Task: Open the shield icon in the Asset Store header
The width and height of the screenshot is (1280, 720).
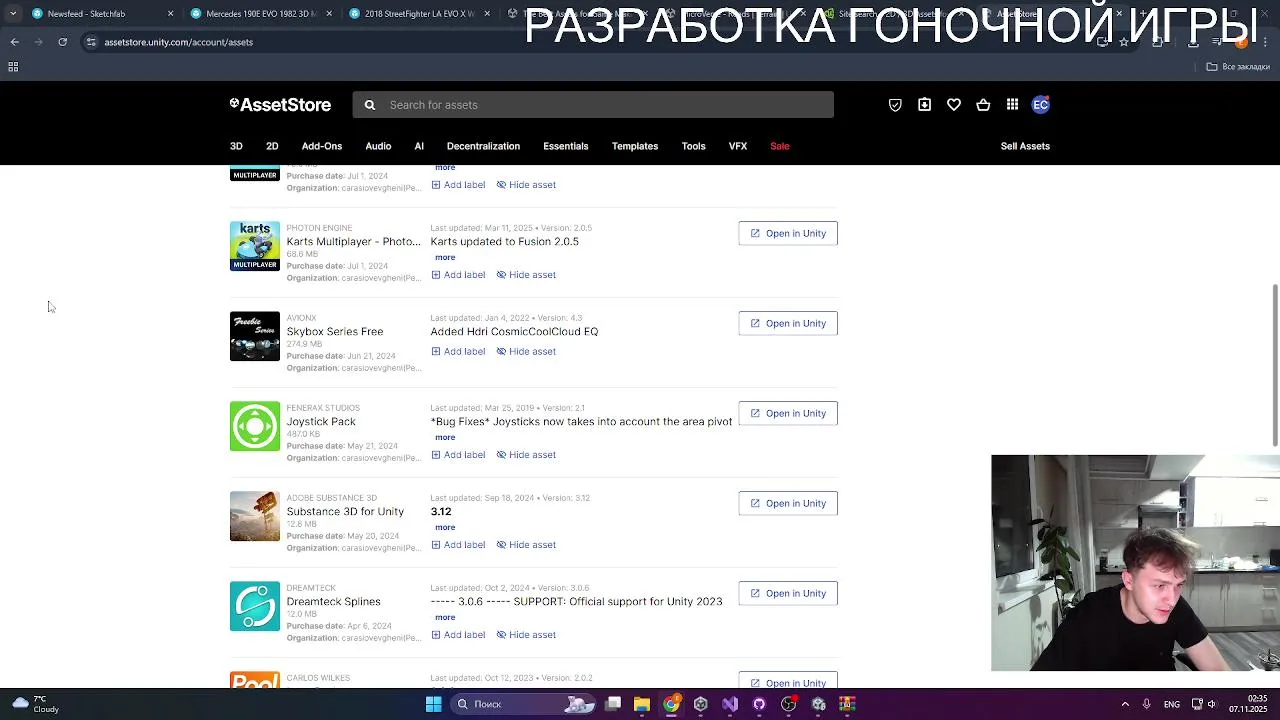Action: [x=895, y=105]
